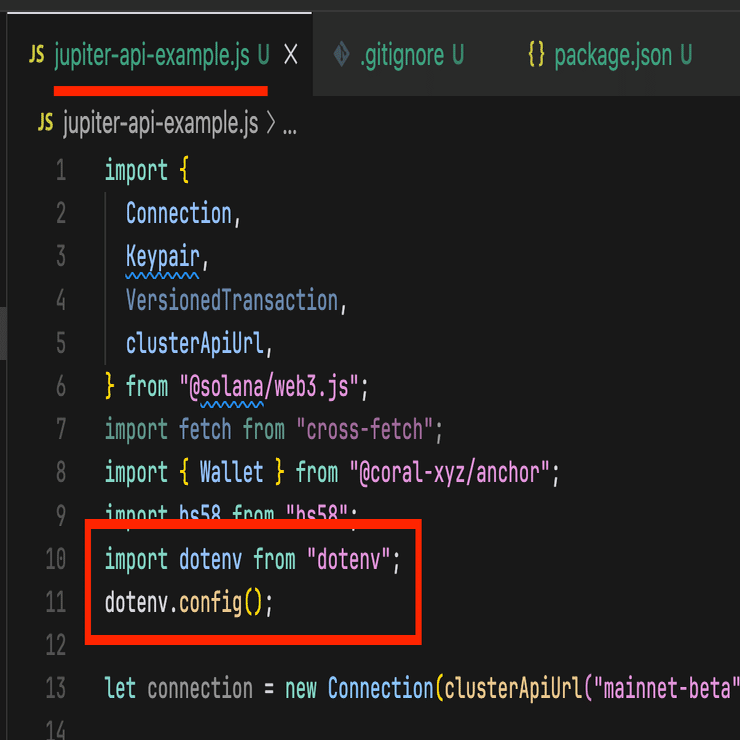Open the package.json tab

[611, 55]
